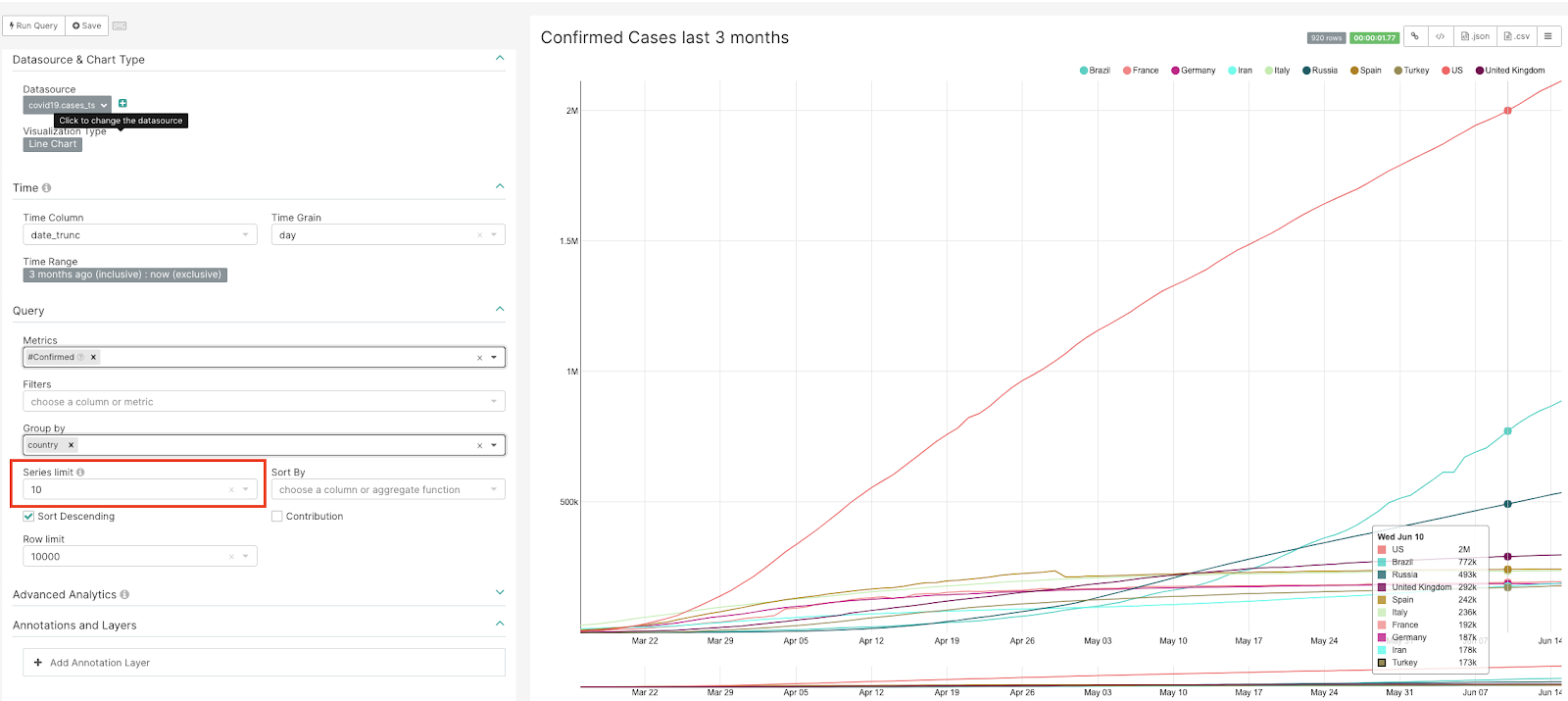This screenshot has height=701, width=1568.
Task: Open the hamburger menu above the chart
Action: (1548, 36)
